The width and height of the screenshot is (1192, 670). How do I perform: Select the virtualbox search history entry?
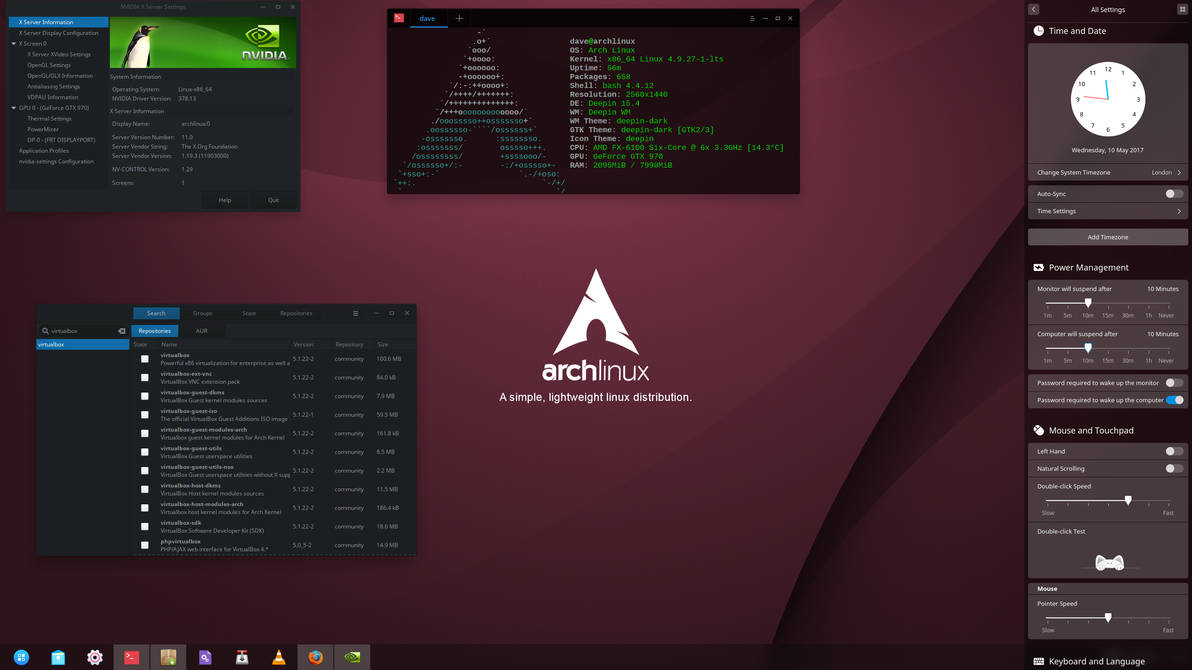83,345
